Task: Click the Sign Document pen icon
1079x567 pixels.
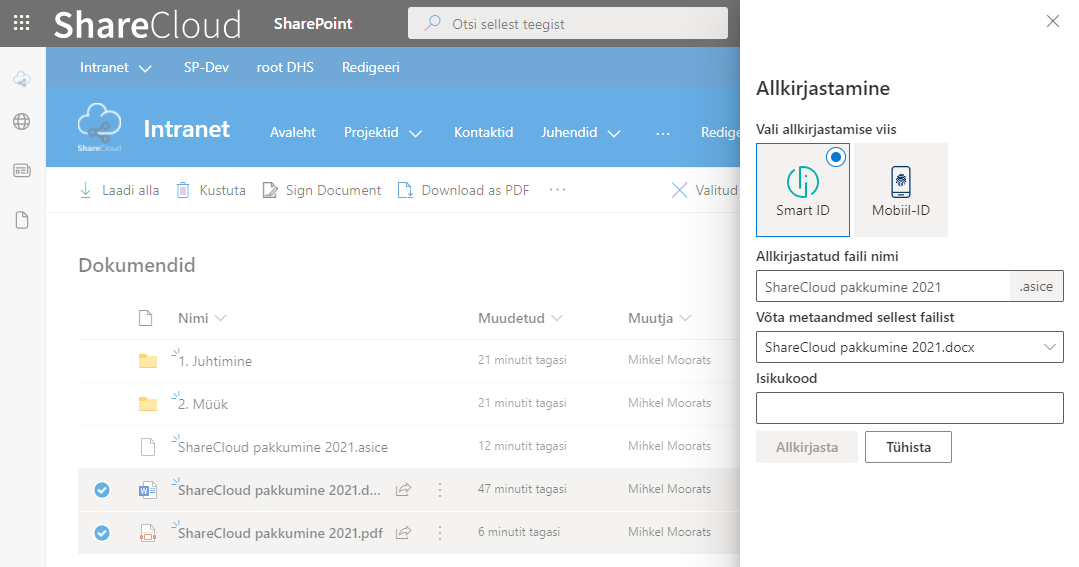Action: click(x=270, y=190)
